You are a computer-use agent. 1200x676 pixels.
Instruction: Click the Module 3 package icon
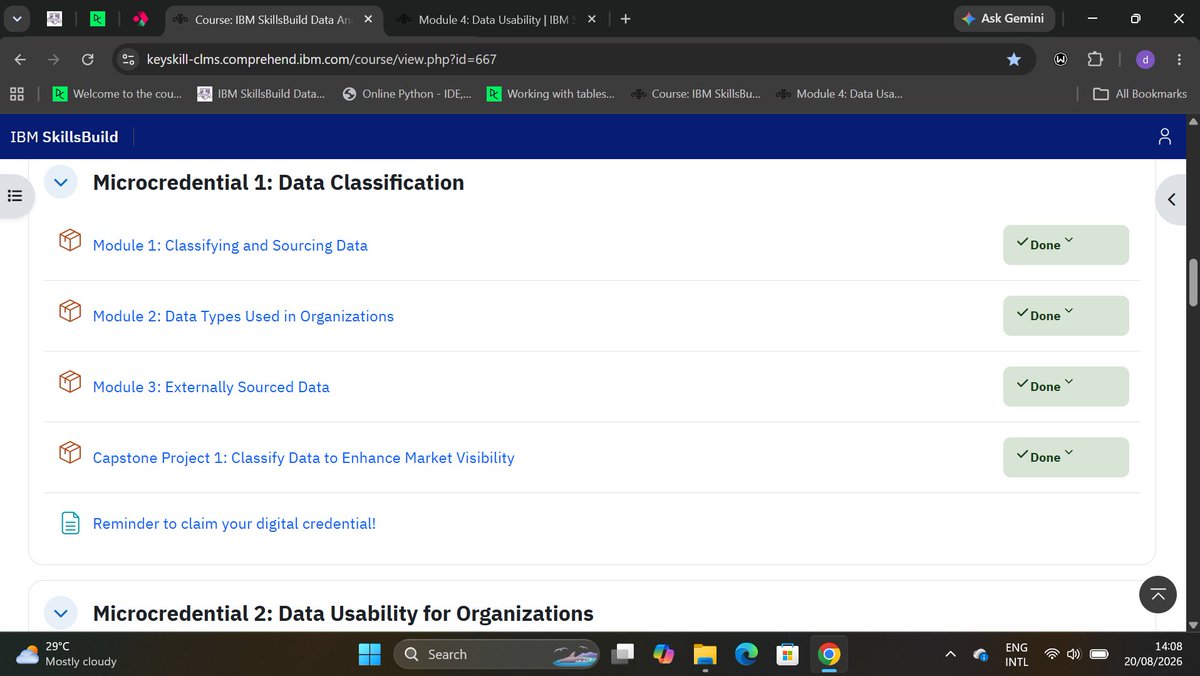(x=70, y=383)
